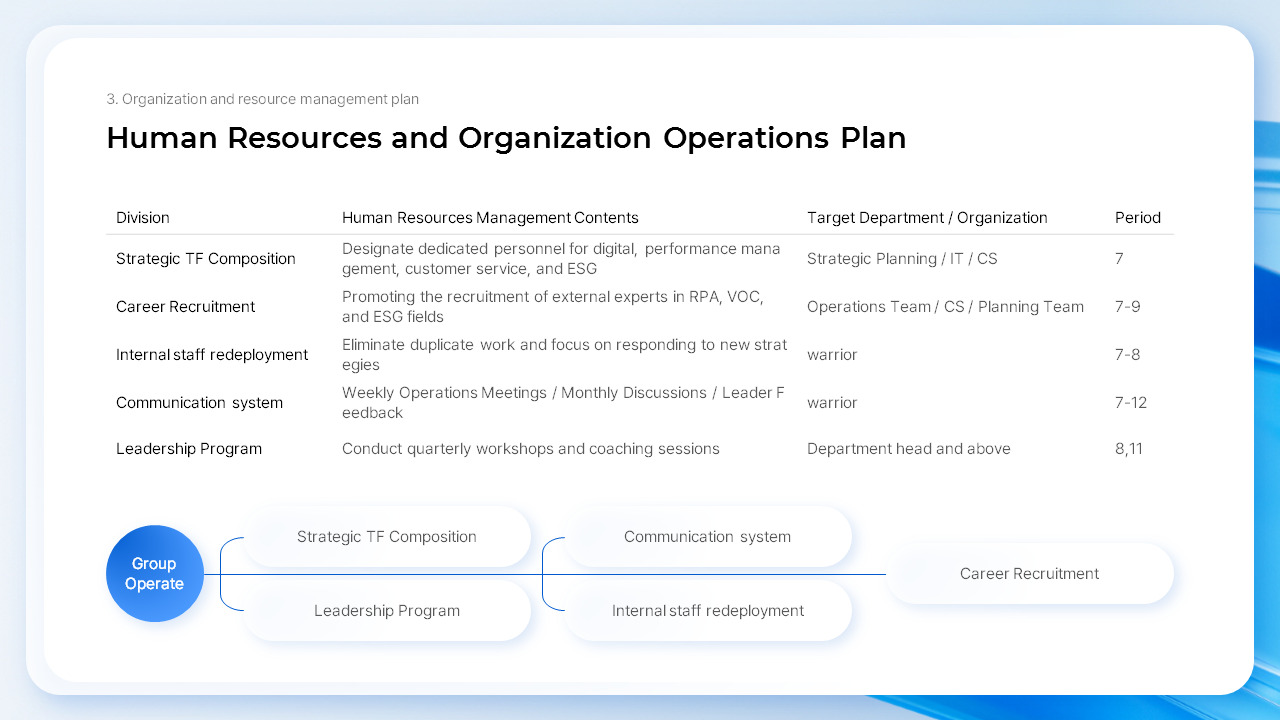Click the Department head and above cell

coord(909,448)
